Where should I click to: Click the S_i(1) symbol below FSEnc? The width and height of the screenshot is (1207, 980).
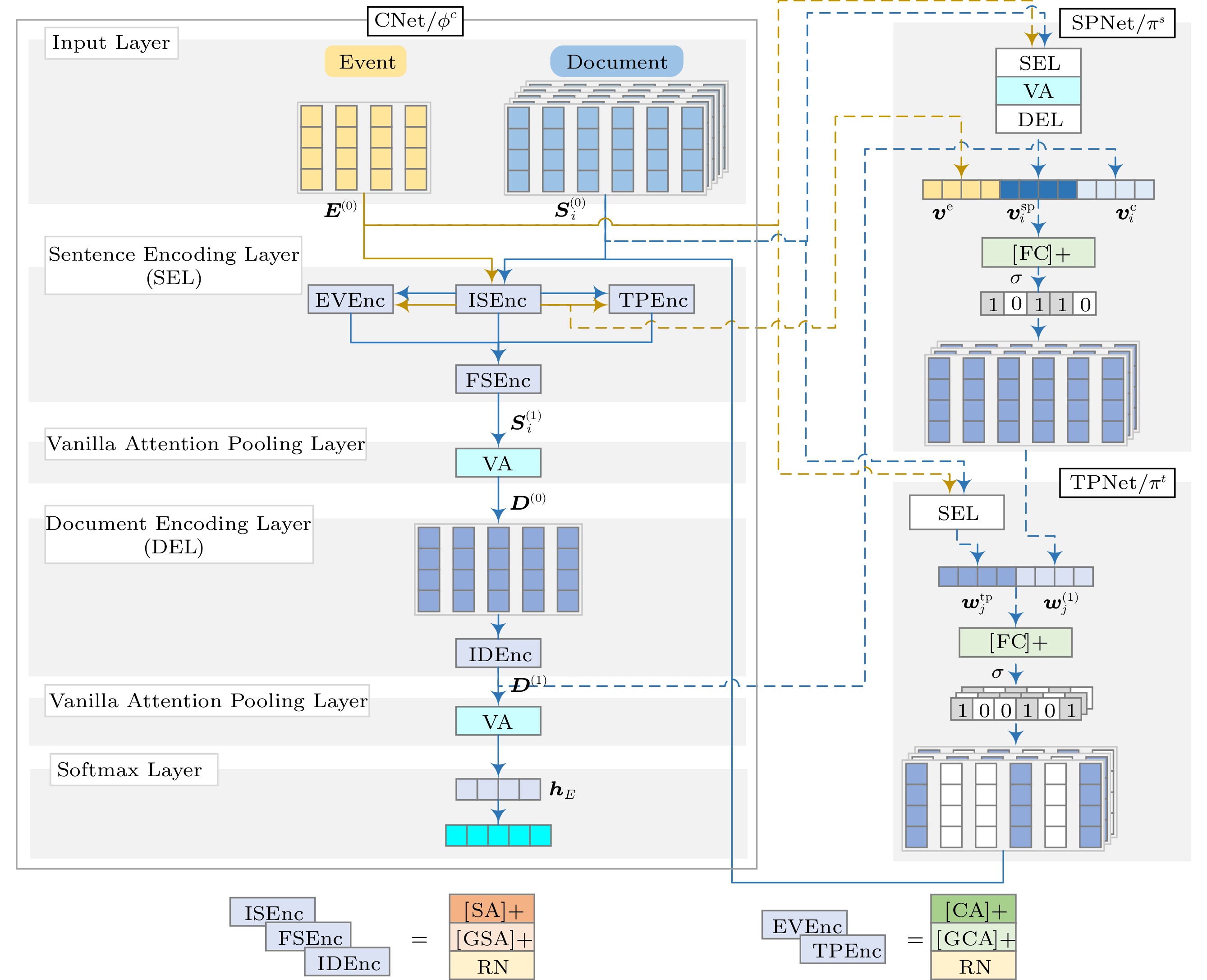click(526, 422)
